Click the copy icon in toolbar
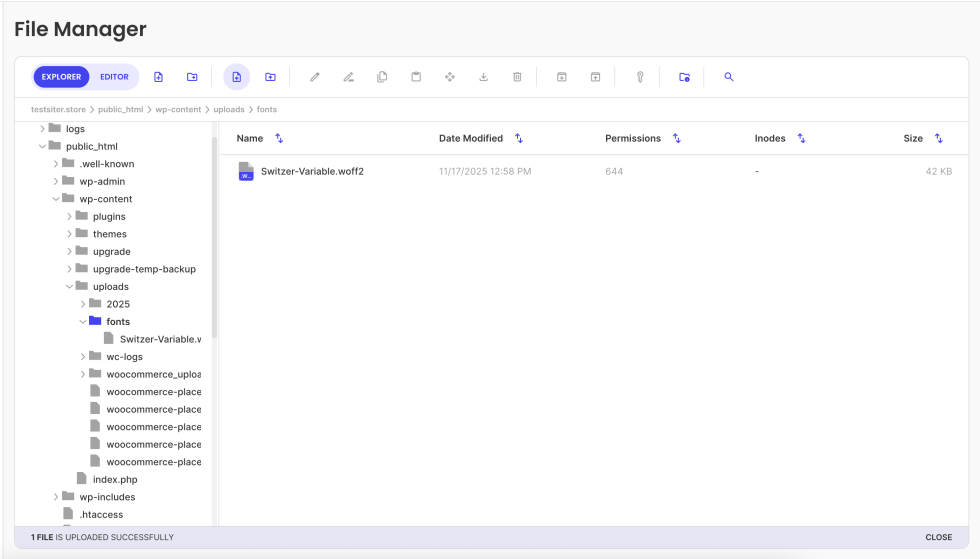Viewport: 980px width, 559px height. click(382, 77)
